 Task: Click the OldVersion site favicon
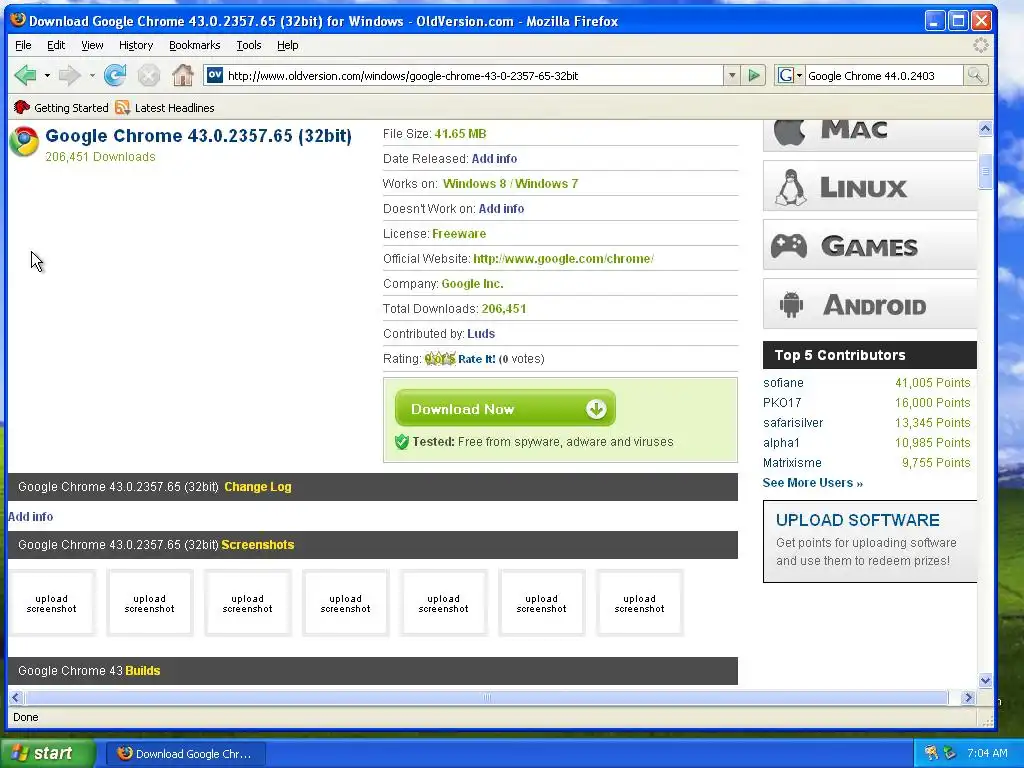tap(215, 75)
